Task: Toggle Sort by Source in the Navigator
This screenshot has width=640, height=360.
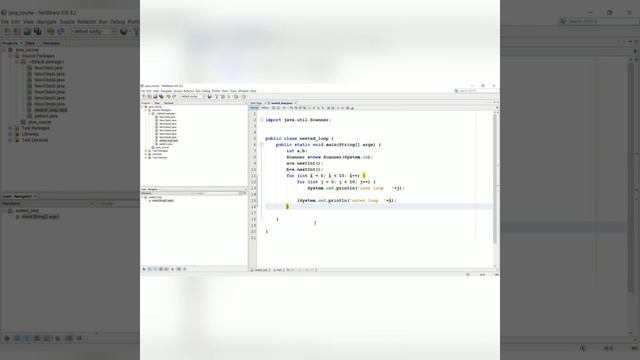Action: tap(184, 269)
